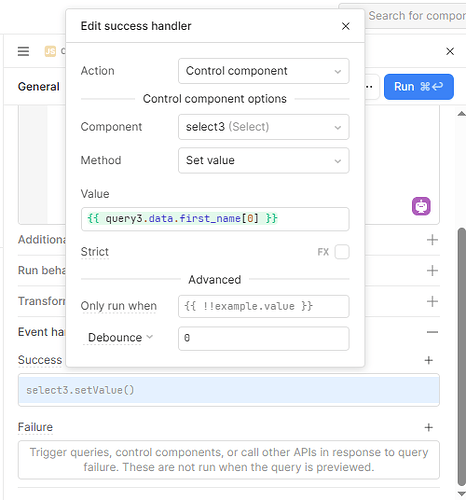Click the Search for components field
Image resolution: width=466 pixels, height=500 pixels.
tap(417, 16)
